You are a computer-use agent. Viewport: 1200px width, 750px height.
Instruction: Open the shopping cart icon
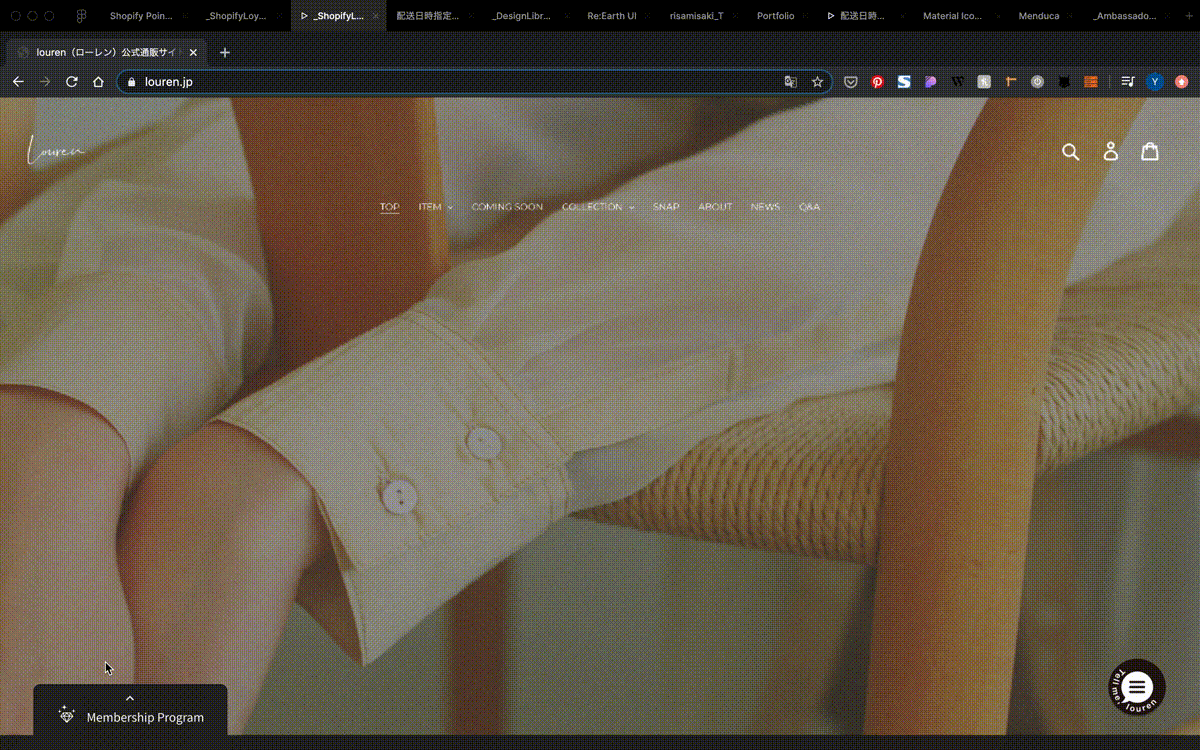(x=1150, y=151)
